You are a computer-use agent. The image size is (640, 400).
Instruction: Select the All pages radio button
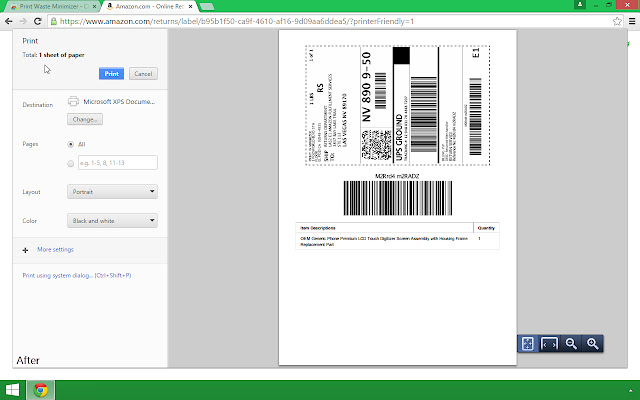click(x=71, y=144)
